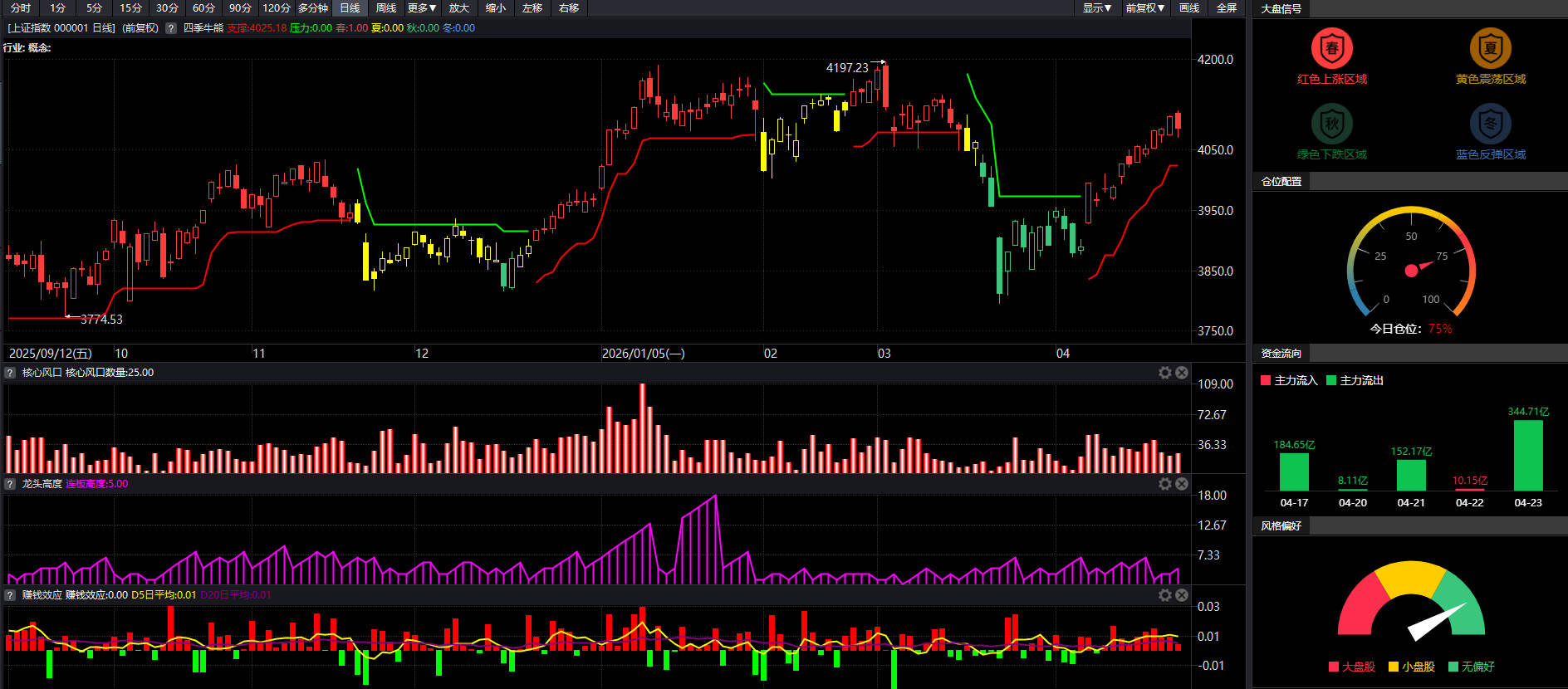Select the 120分 period
This screenshot has width=1568, height=689.
click(x=277, y=8)
